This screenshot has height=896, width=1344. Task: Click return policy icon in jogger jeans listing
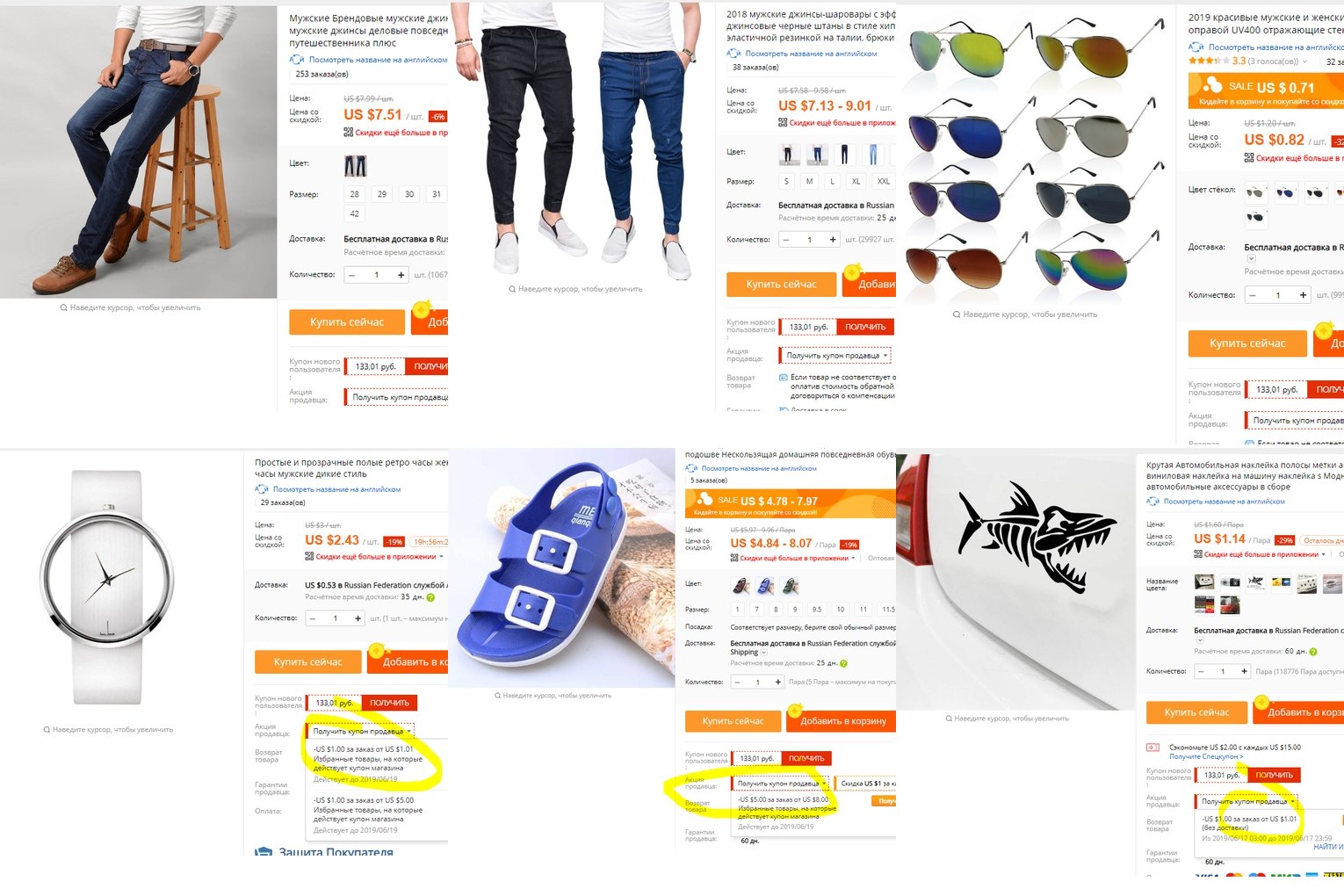point(783,377)
